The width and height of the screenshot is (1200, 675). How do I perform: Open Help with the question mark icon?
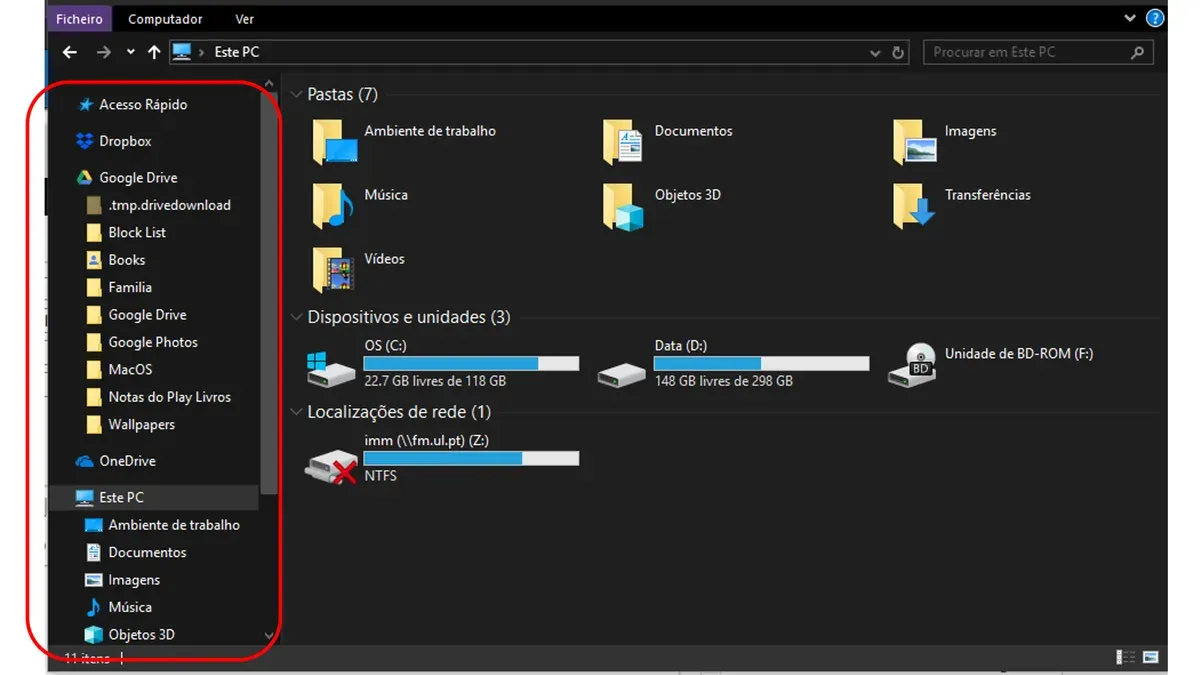click(1155, 18)
